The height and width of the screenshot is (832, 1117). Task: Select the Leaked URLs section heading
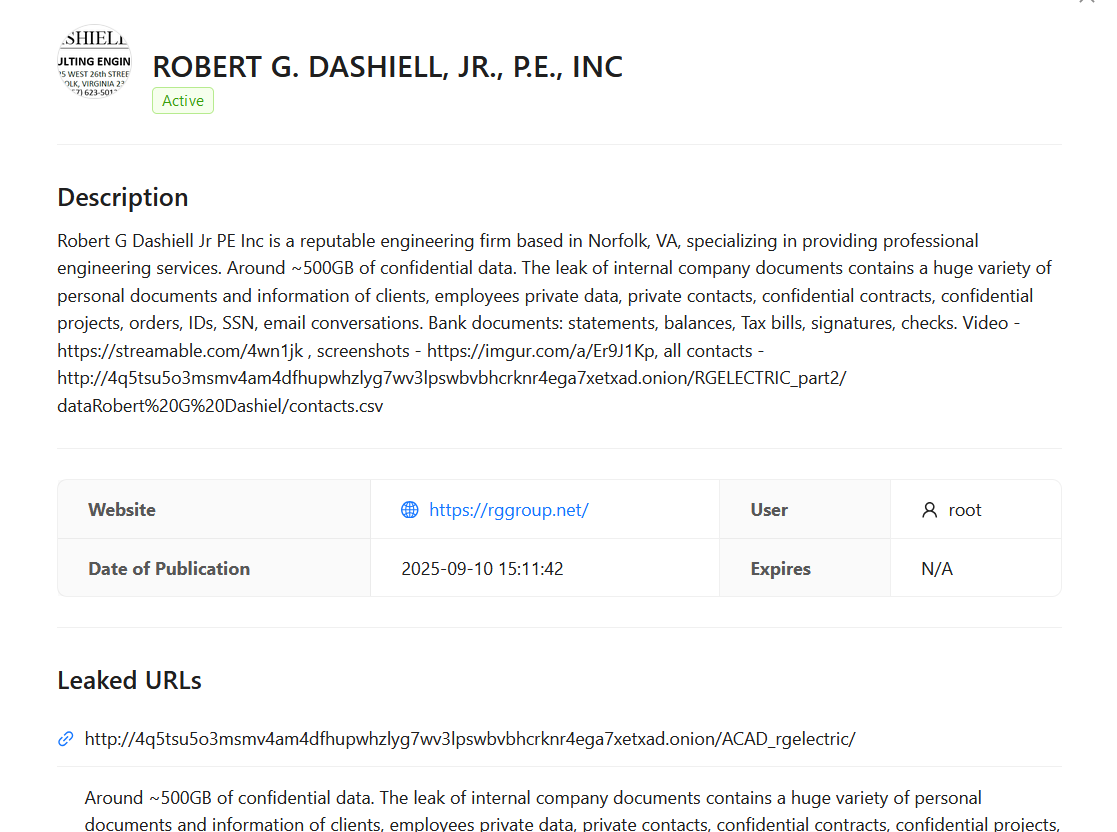(129, 680)
